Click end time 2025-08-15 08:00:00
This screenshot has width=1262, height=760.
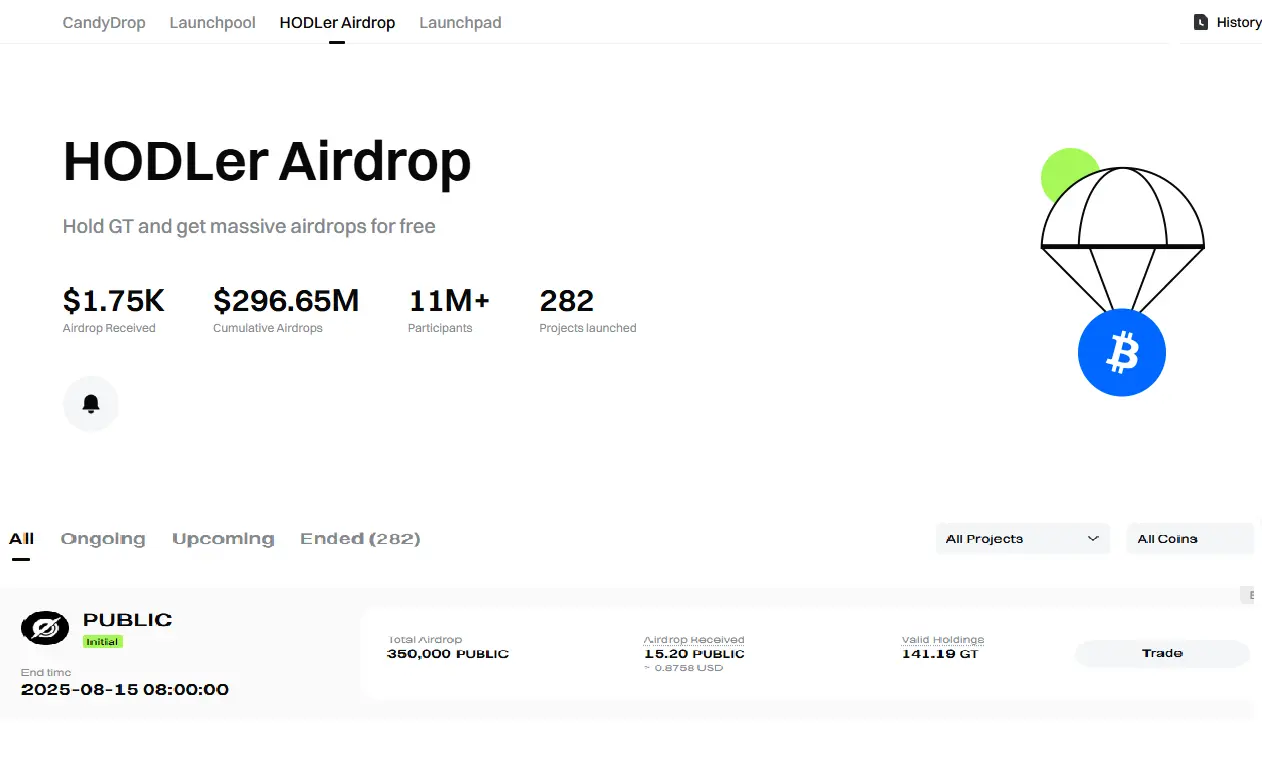(125, 690)
